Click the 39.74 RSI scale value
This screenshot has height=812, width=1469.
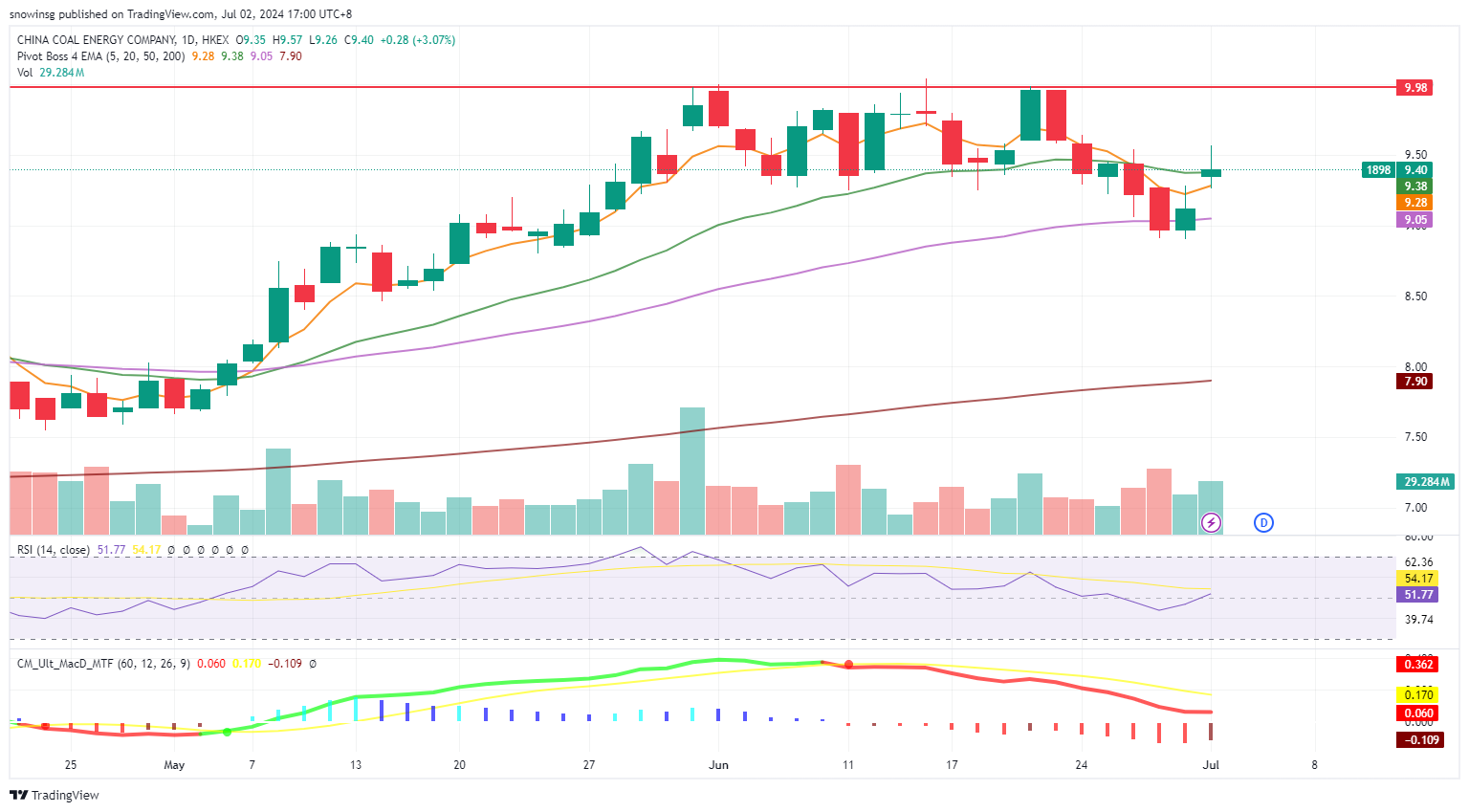tap(1418, 620)
